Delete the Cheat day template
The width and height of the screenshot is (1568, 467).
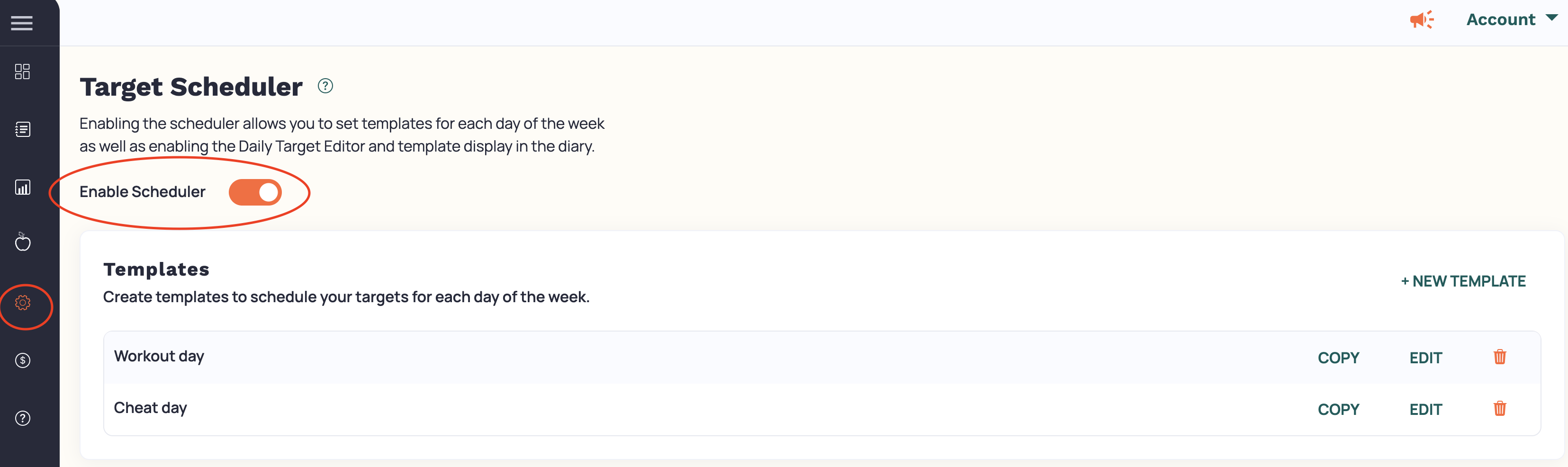1499,409
